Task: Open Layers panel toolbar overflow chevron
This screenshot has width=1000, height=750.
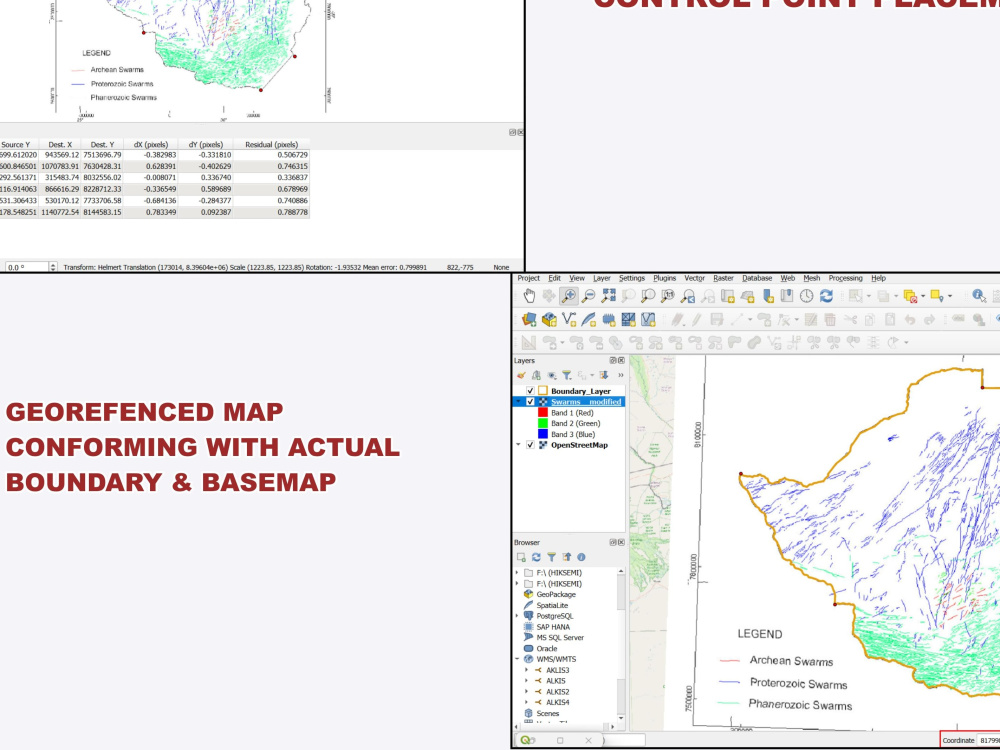Action: pyautogui.click(x=621, y=376)
